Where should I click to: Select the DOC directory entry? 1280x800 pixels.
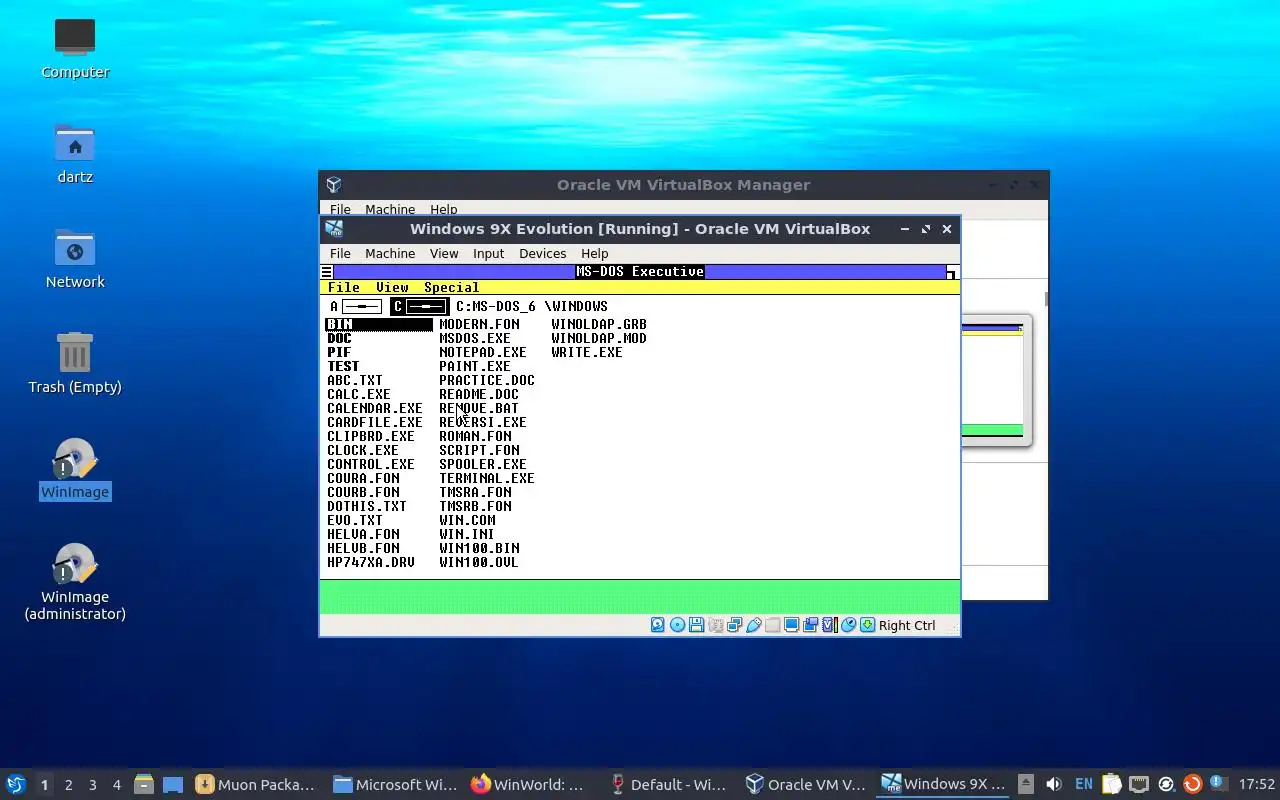[339, 338]
